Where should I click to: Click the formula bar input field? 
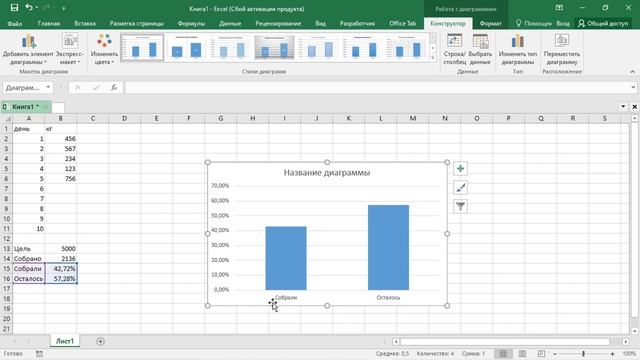[x=377, y=87]
